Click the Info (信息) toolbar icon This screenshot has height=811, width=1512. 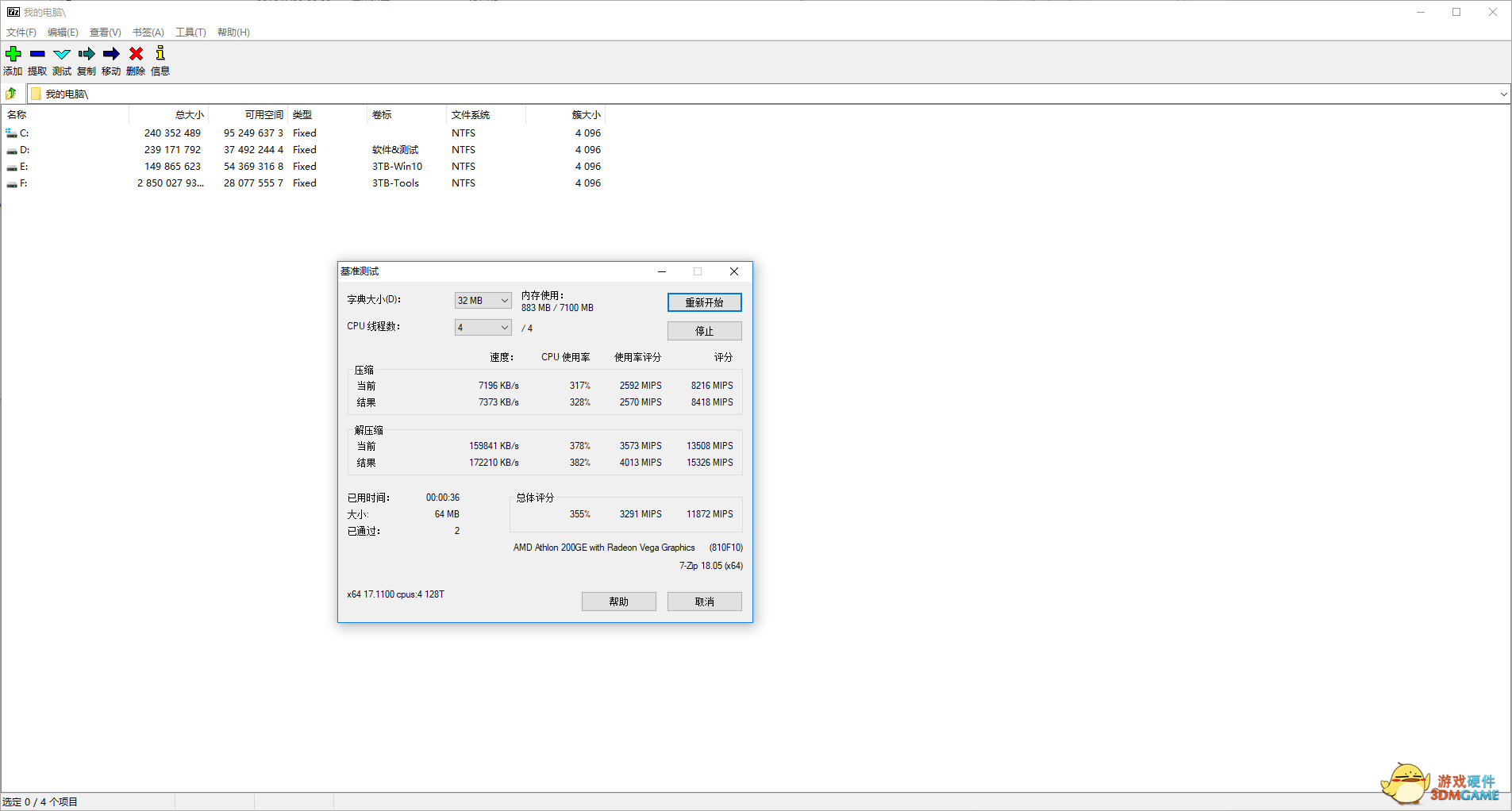point(160,53)
